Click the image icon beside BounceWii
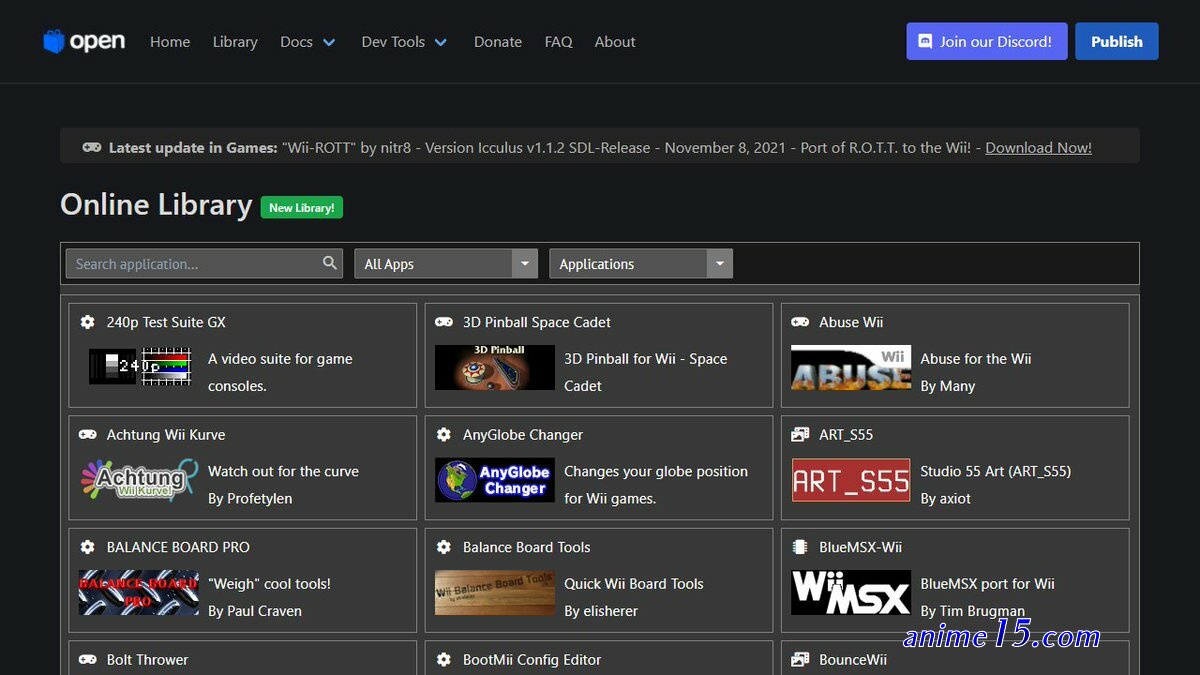Screen dimensions: 1200x675 coord(800,660)
